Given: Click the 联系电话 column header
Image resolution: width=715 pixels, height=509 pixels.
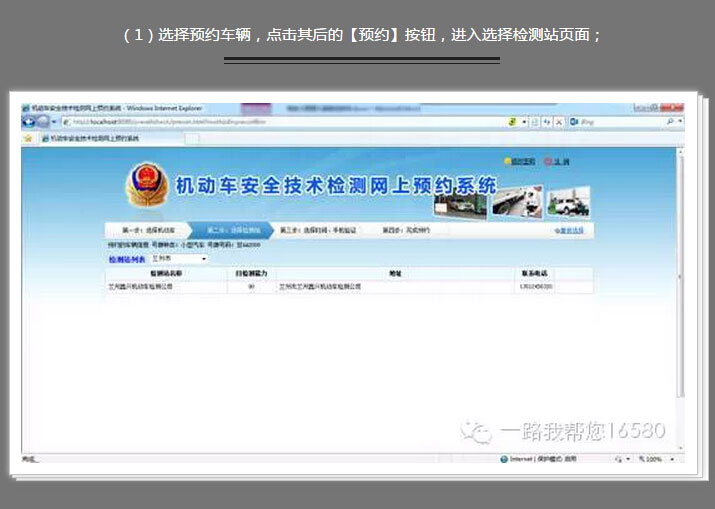Looking at the screenshot, I should 534,274.
